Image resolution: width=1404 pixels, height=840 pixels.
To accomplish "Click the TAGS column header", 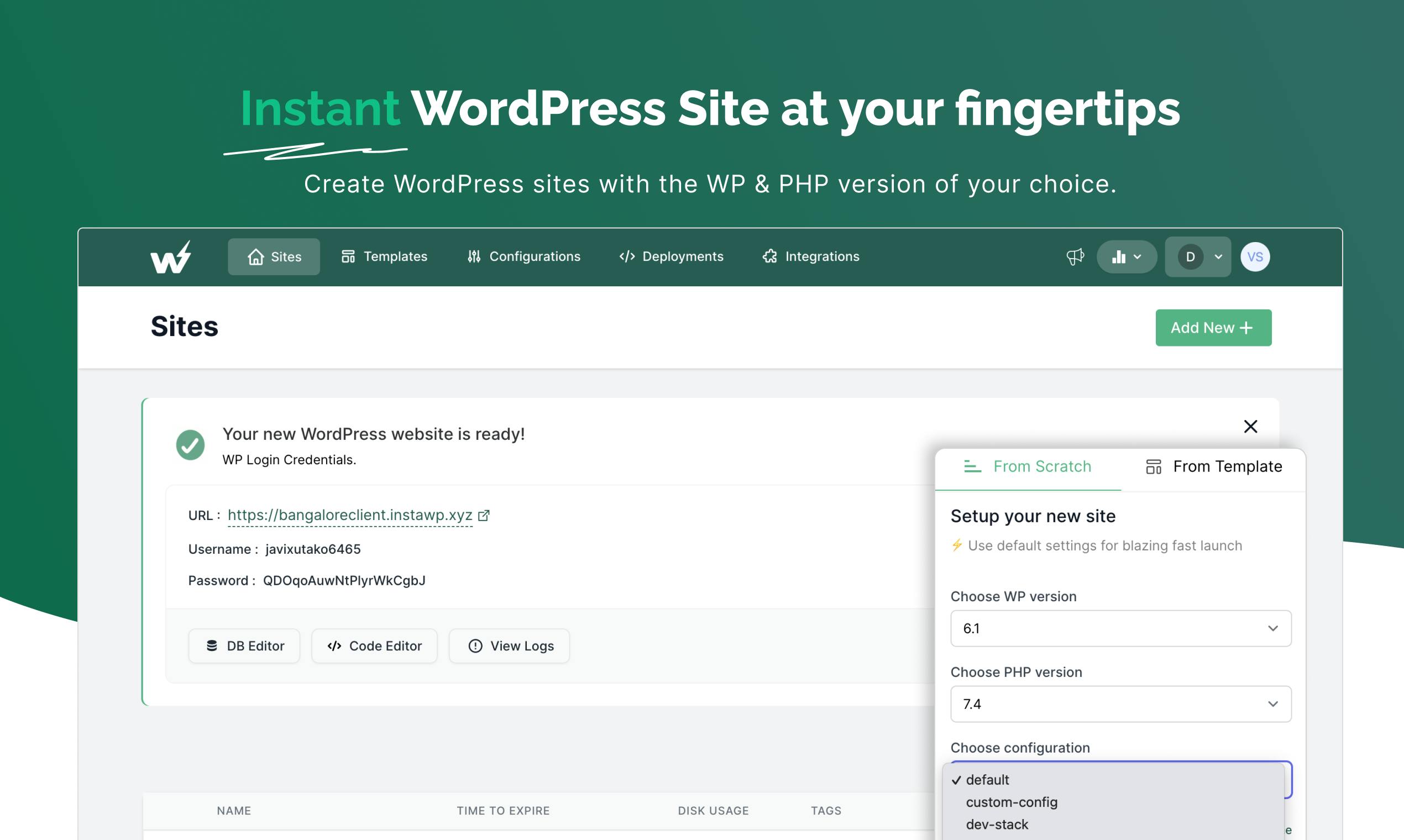I will pos(826,811).
